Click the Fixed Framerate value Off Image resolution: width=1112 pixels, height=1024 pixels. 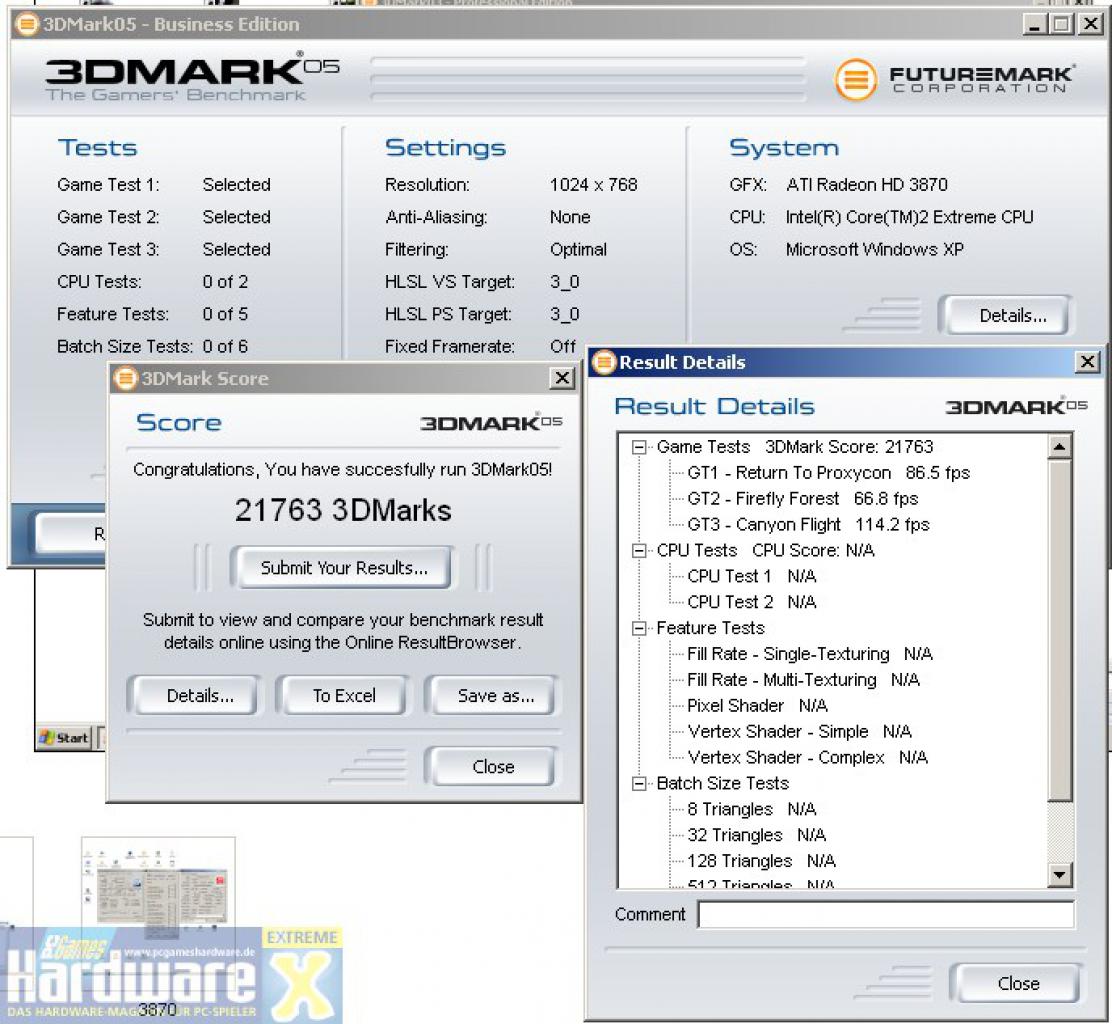(x=563, y=347)
